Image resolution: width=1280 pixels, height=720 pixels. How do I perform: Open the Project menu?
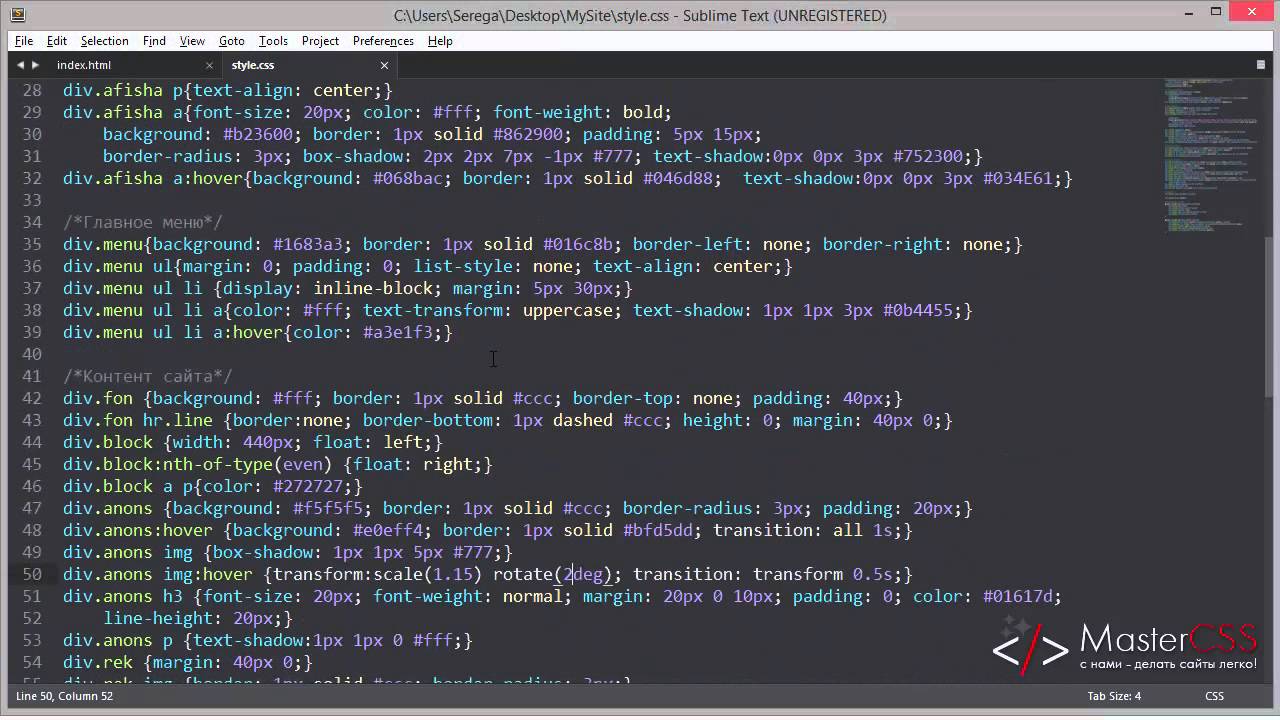pyautogui.click(x=320, y=41)
